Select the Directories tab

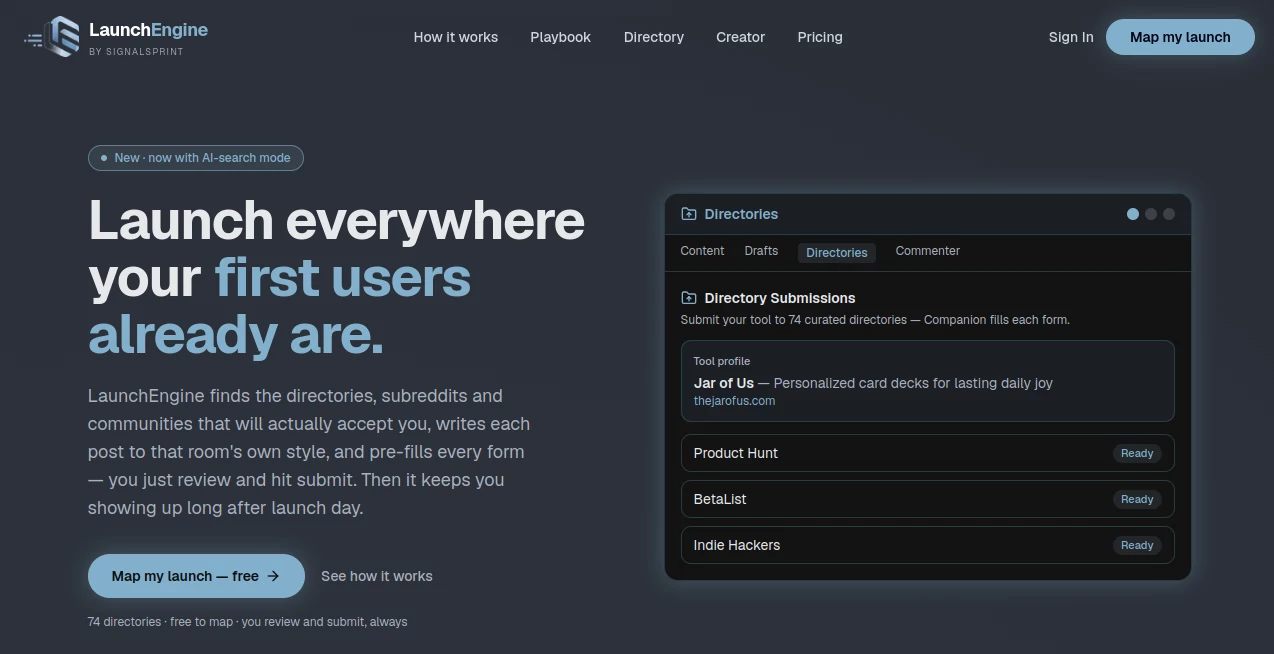point(837,253)
